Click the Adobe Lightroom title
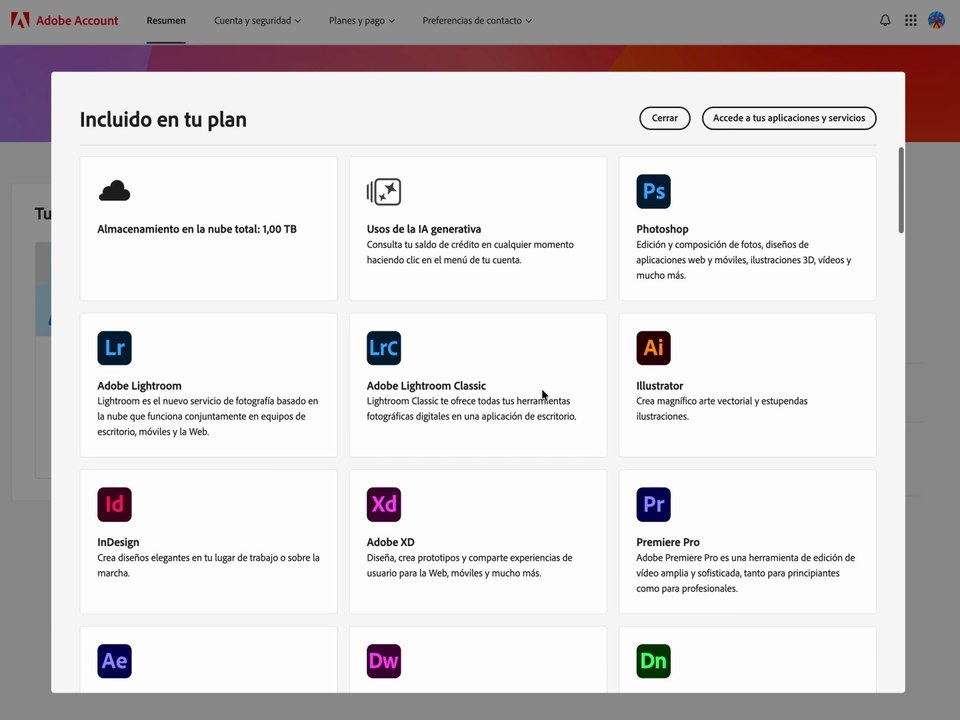960x720 pixels. (x=139, y=386)
